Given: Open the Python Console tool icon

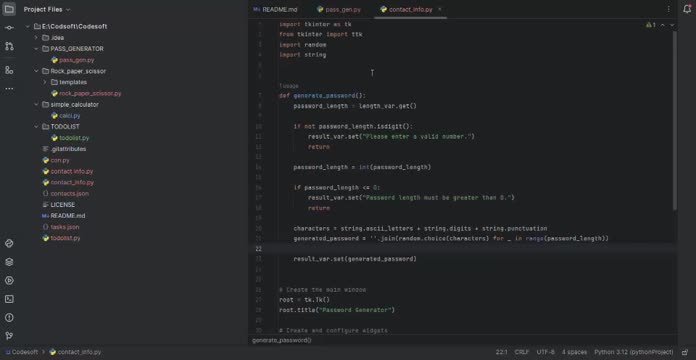Looking at the screenshot, I should coord(9,243).
